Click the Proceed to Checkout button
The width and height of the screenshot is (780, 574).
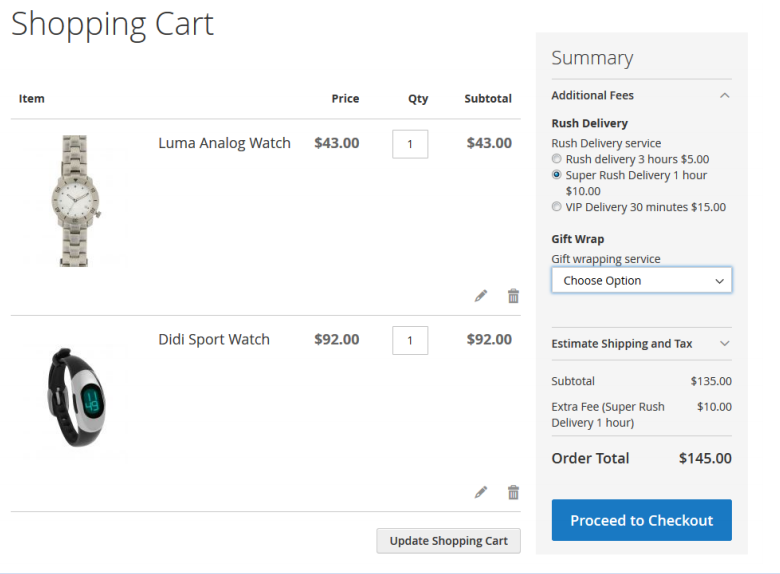point(641,520)
